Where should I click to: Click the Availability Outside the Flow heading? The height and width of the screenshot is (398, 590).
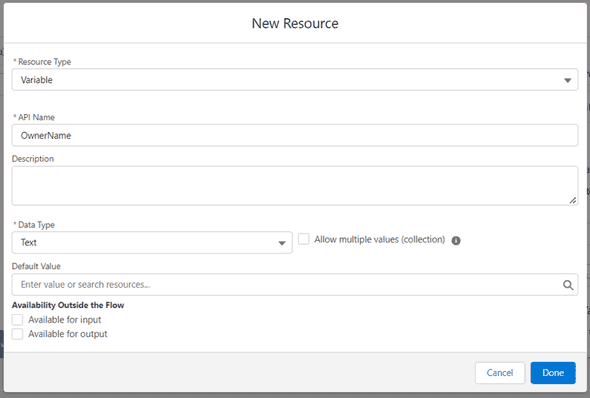[68, 305]
